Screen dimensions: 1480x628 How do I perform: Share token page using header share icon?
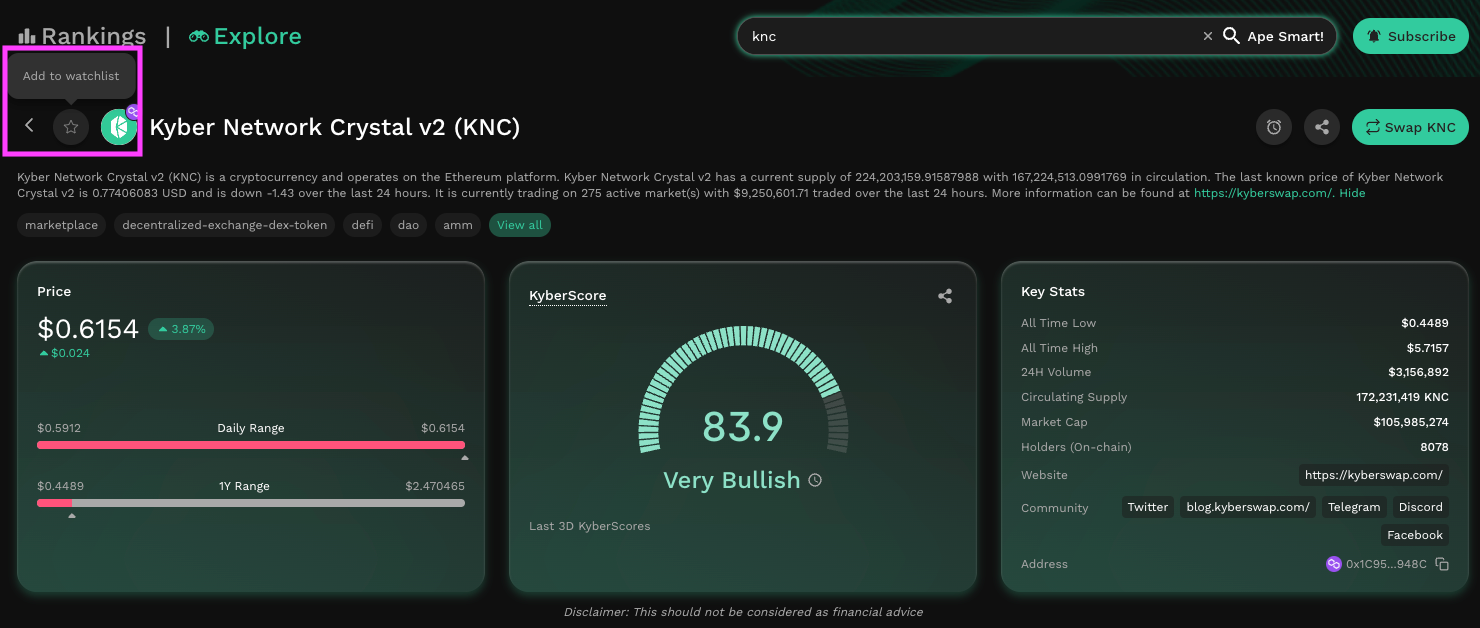pos(1322,127)
